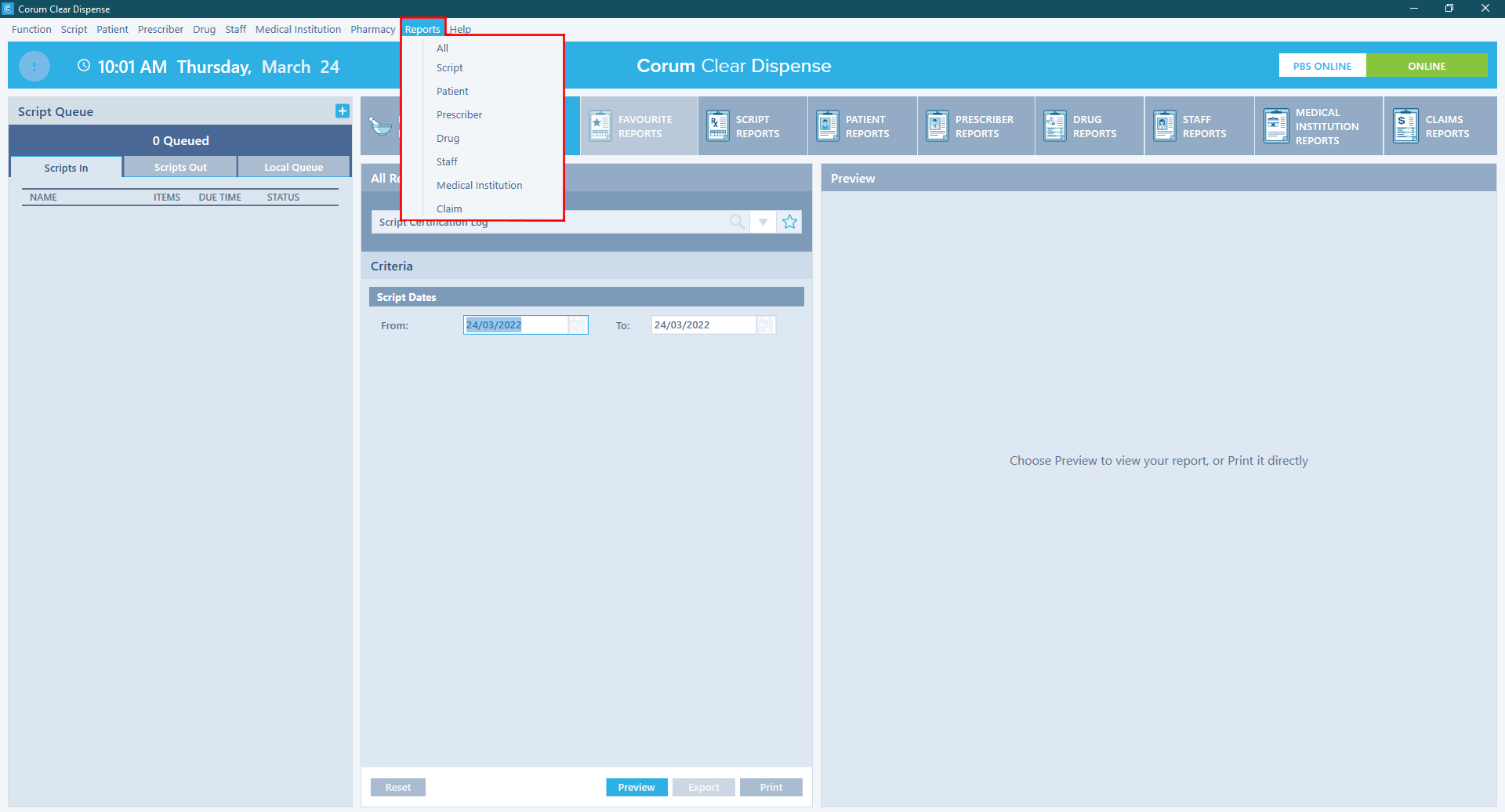
Task: Mark report as favourite with star icon
Action: [789, 222]
